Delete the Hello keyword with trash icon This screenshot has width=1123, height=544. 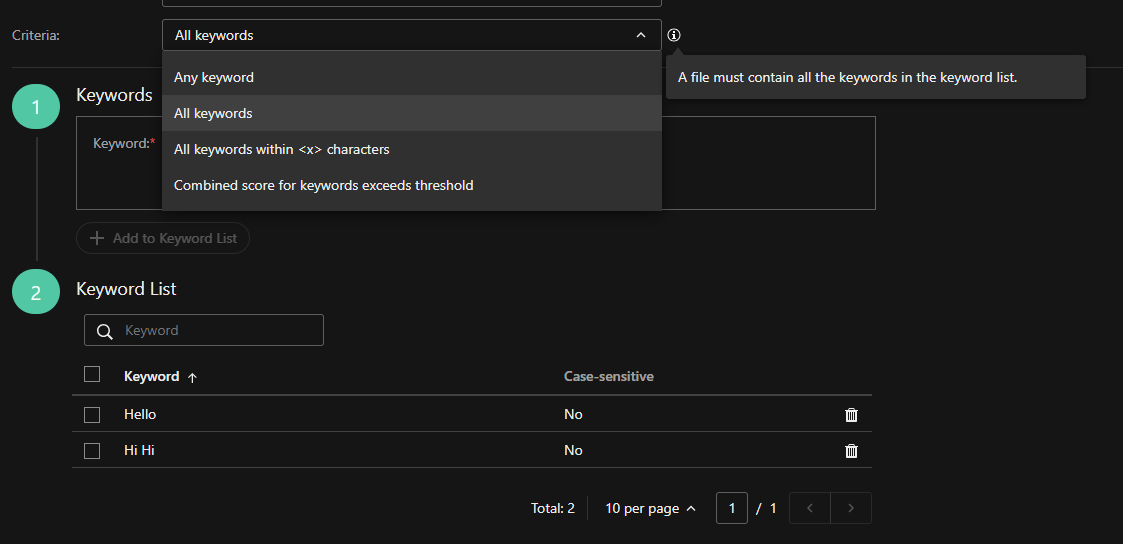point(851,415)
